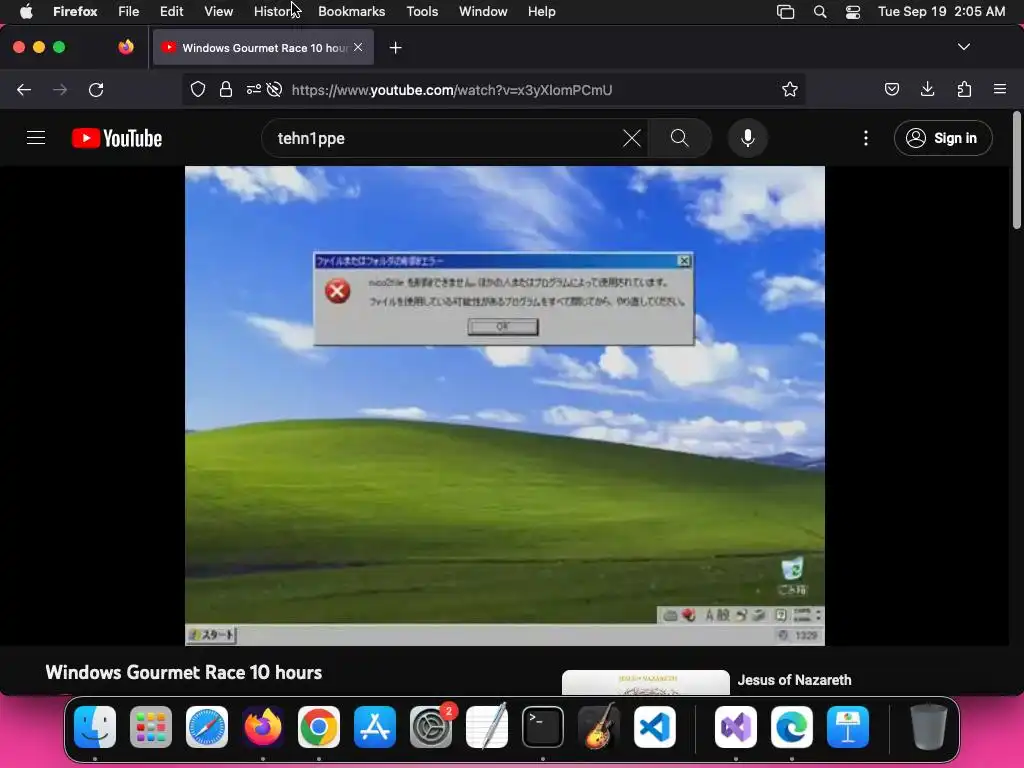This screenshot has height=768, width=1024.
Task: Open Visual Studio Code from the Dock
Action: click(655, 727)
